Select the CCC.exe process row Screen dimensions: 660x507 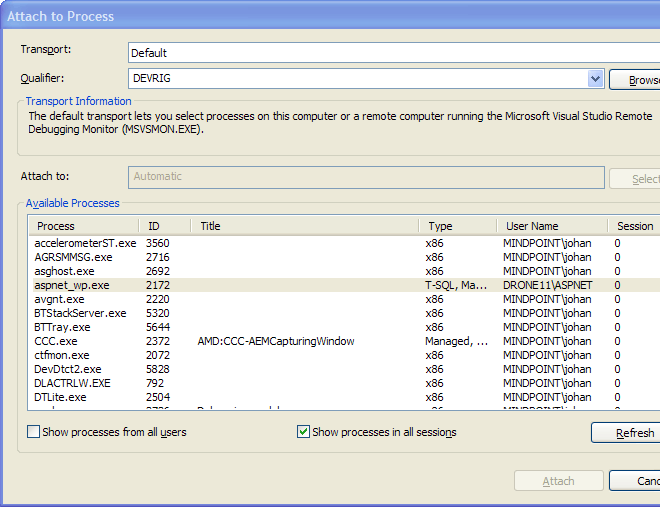pyautogui.click(x=344, y=341)
